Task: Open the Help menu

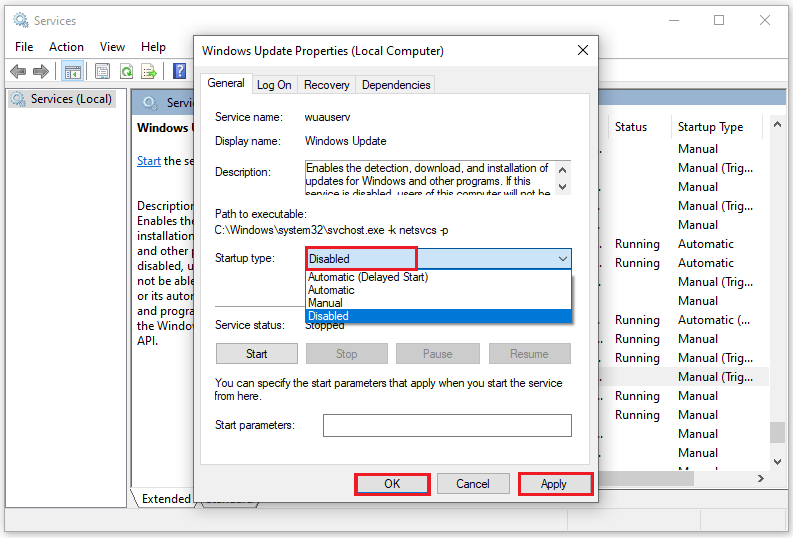Action: (x=153, y=47)
